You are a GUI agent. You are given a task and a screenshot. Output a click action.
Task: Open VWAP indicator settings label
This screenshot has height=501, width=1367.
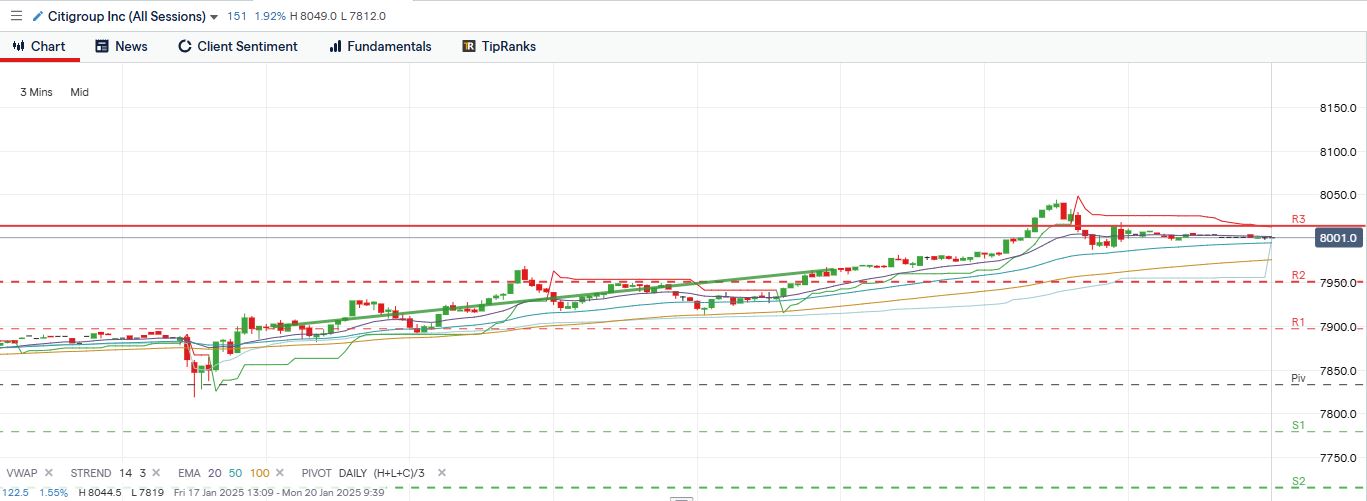[22, 473]
